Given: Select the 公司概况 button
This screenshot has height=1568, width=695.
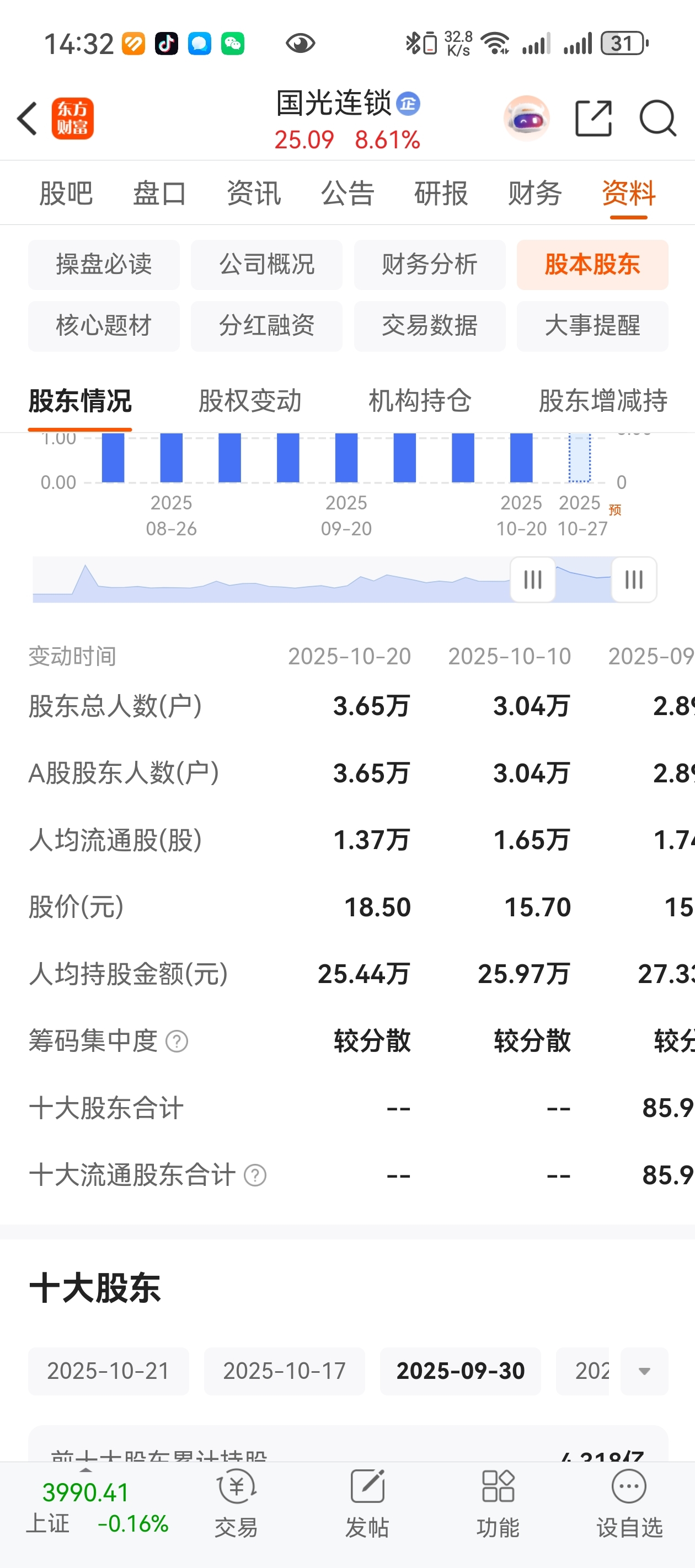Looking at the screenshot, I should pyautogui.click(x=267, y=264).
